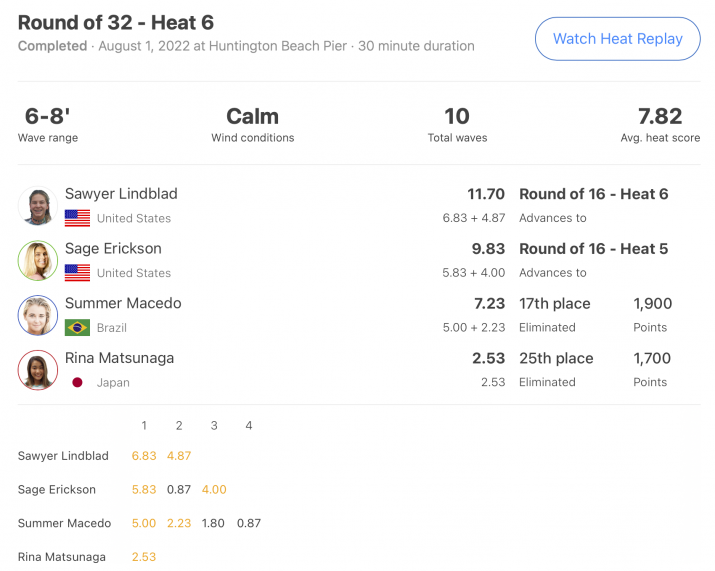This screenshot has width=715, height=571.
Task: Click the United States flag under Sawyer Lindblad
Action: (78, 218)
